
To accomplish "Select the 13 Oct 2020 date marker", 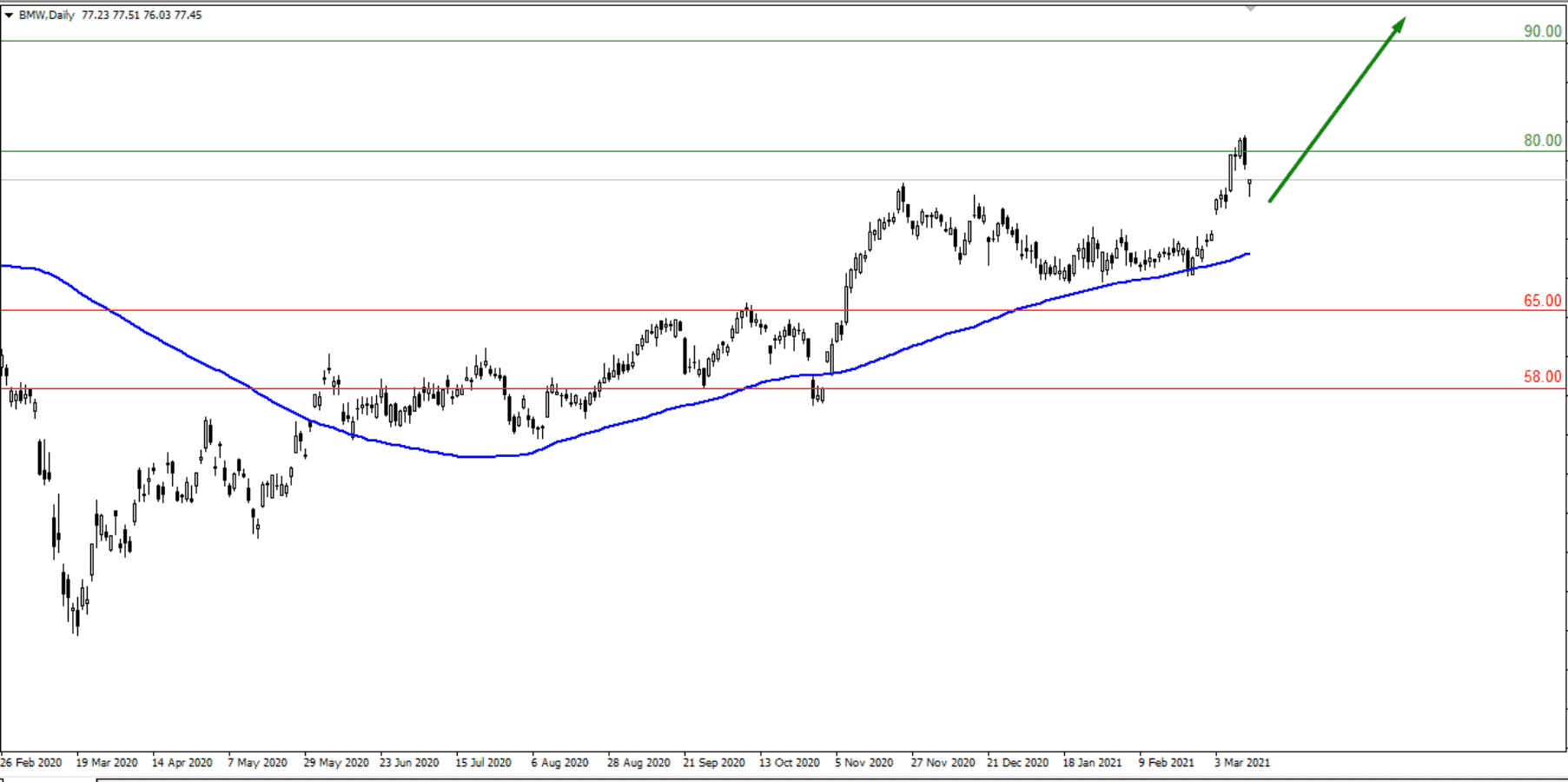I will coord(789,762).
